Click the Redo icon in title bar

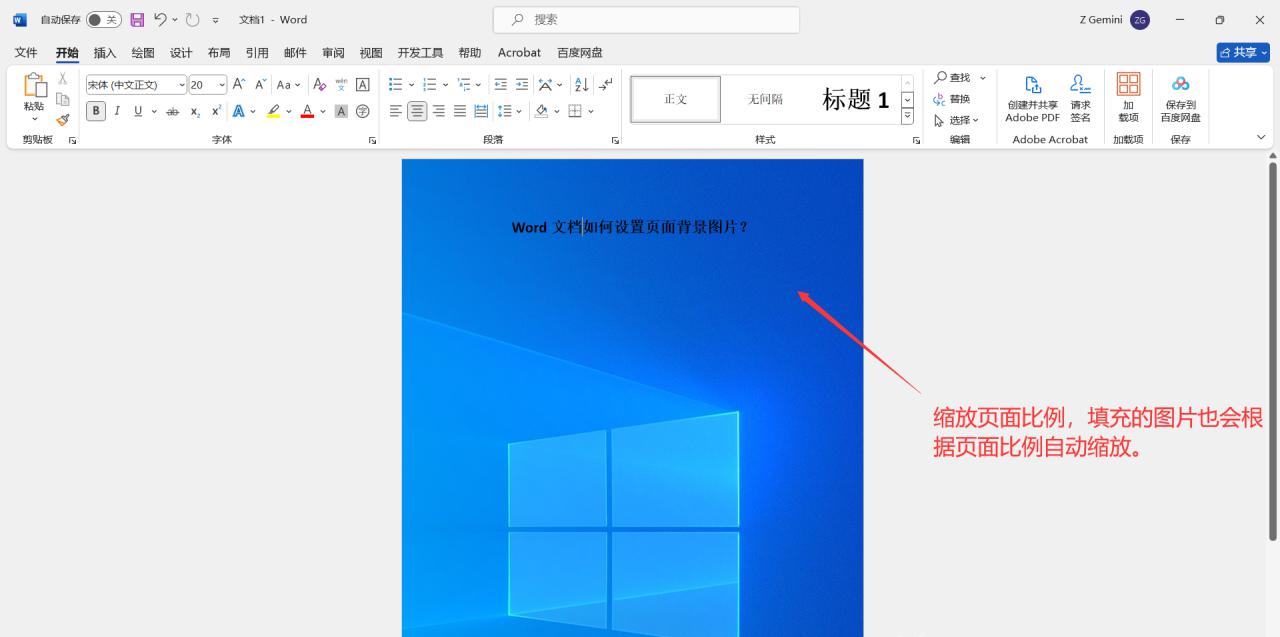coord(193,19)
